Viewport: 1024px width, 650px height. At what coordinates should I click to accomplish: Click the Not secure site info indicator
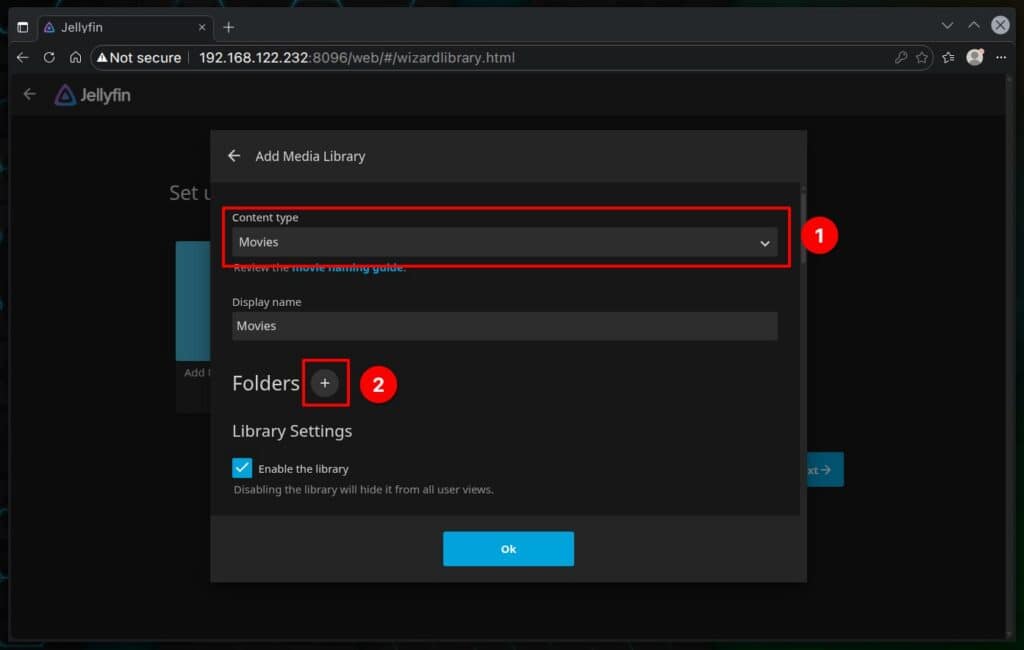tap(138, 58)
